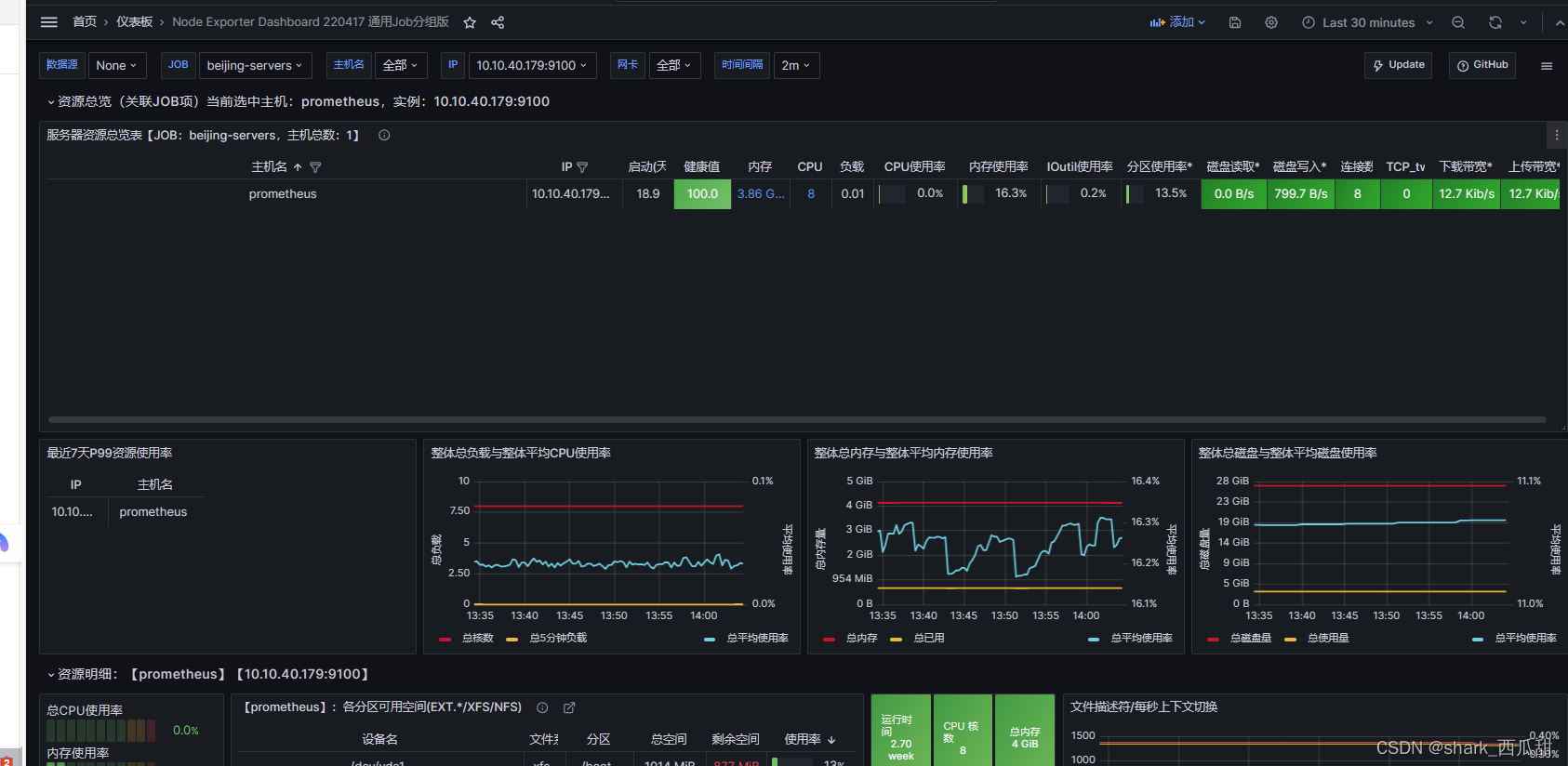Zoom out the time range

(x=1458, y=22)
